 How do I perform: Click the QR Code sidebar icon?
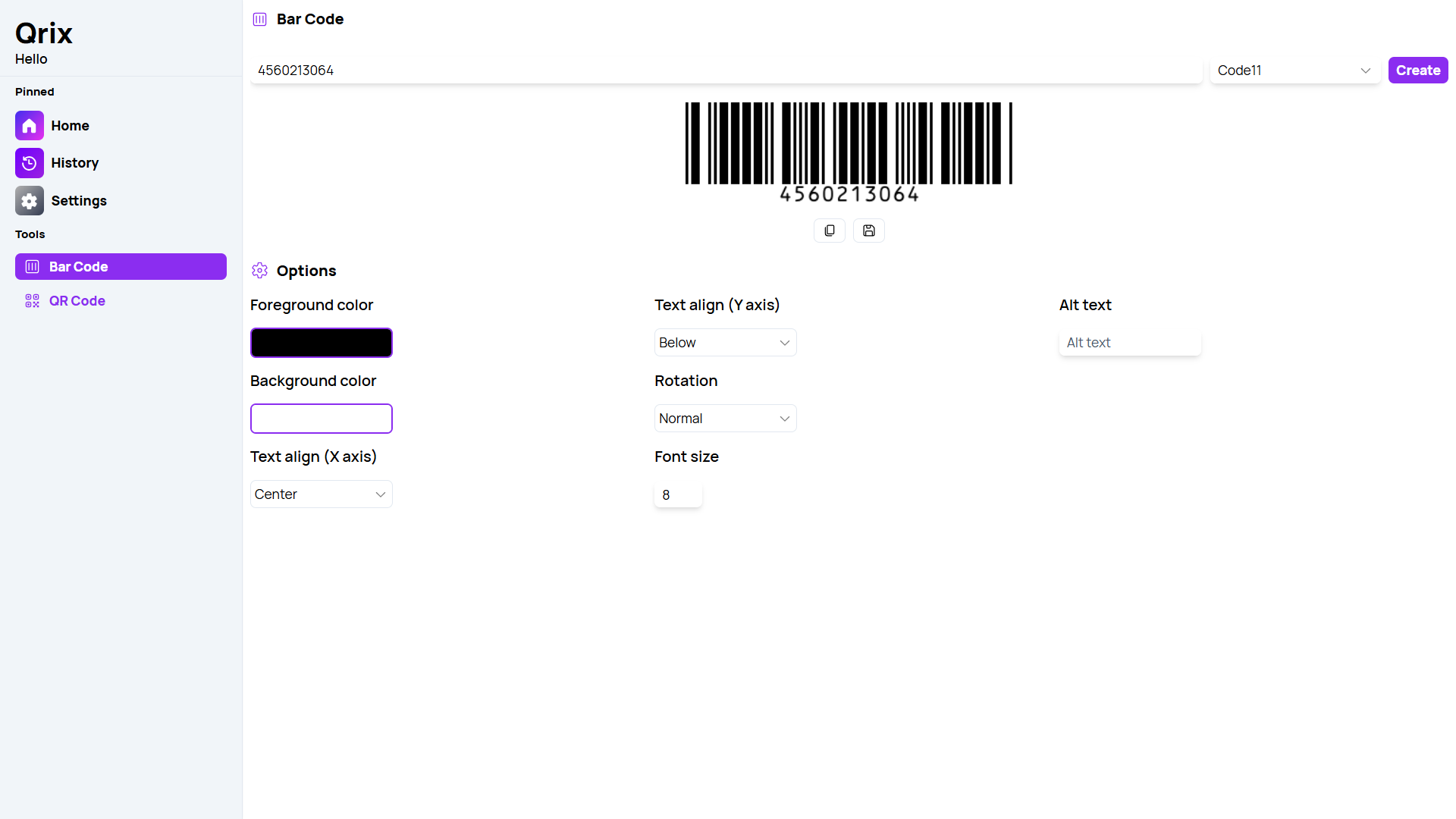coord(32,300)
